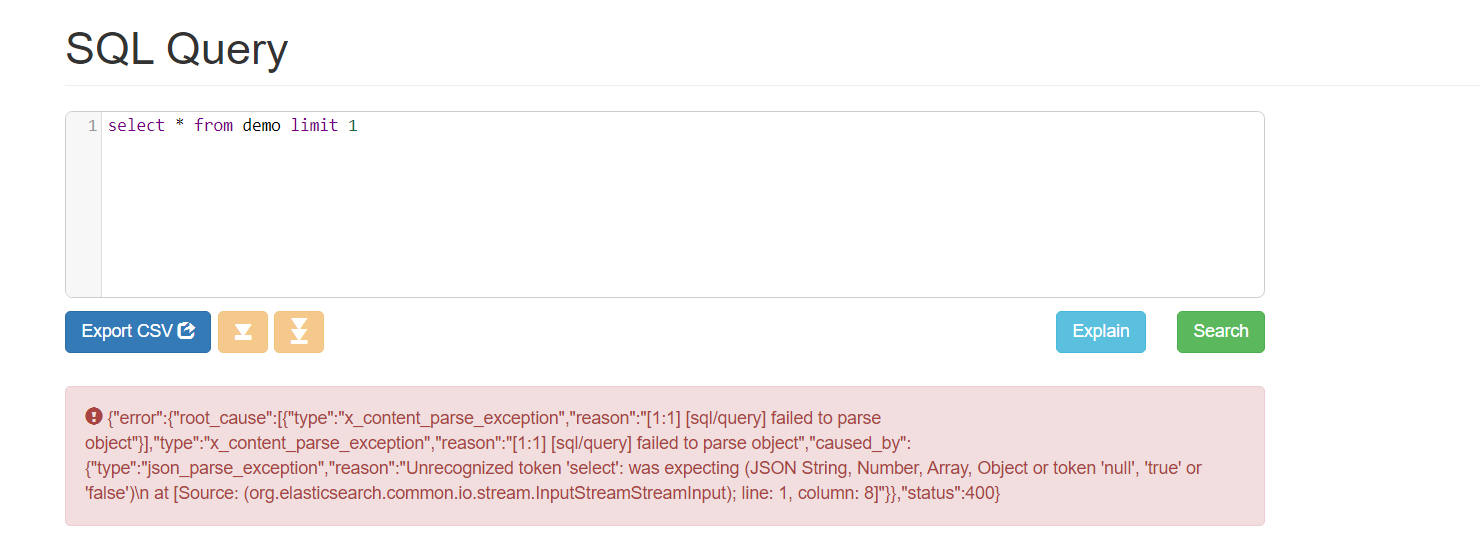The width and height of the screenshot is (1480, 541).
Task: Click the blue Explain button
Action: click(1100, 332)
